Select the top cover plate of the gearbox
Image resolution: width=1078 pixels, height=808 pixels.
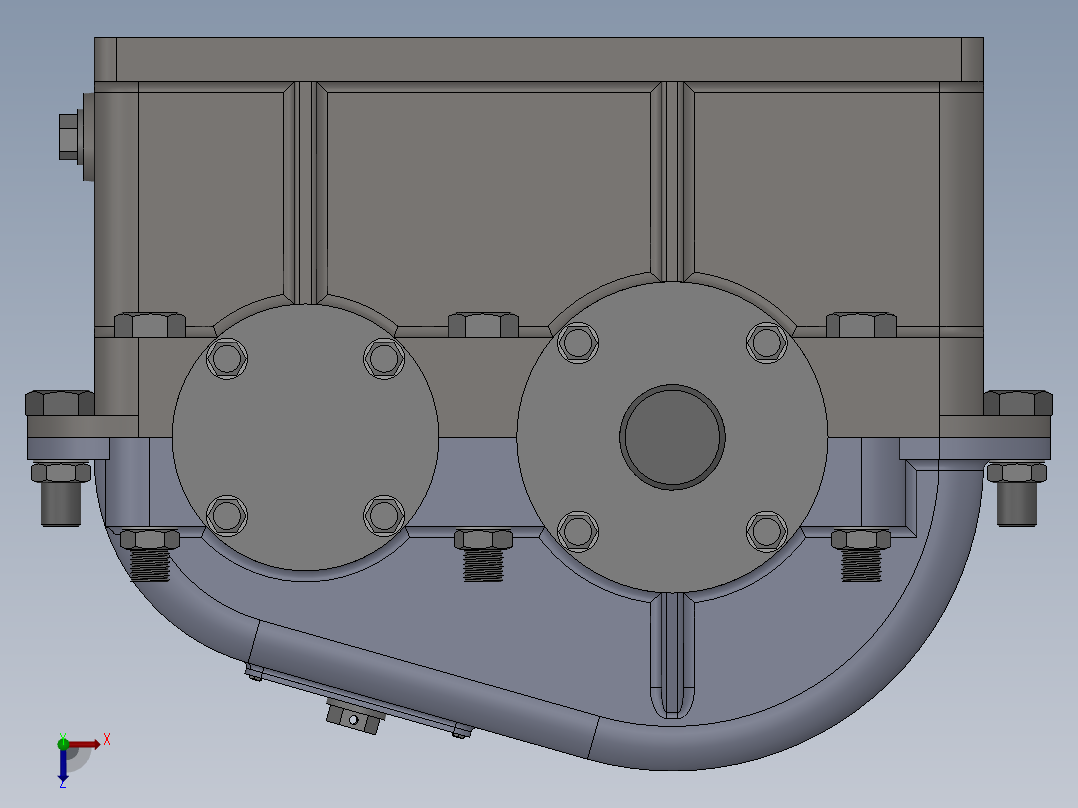(x=538, y=59)
